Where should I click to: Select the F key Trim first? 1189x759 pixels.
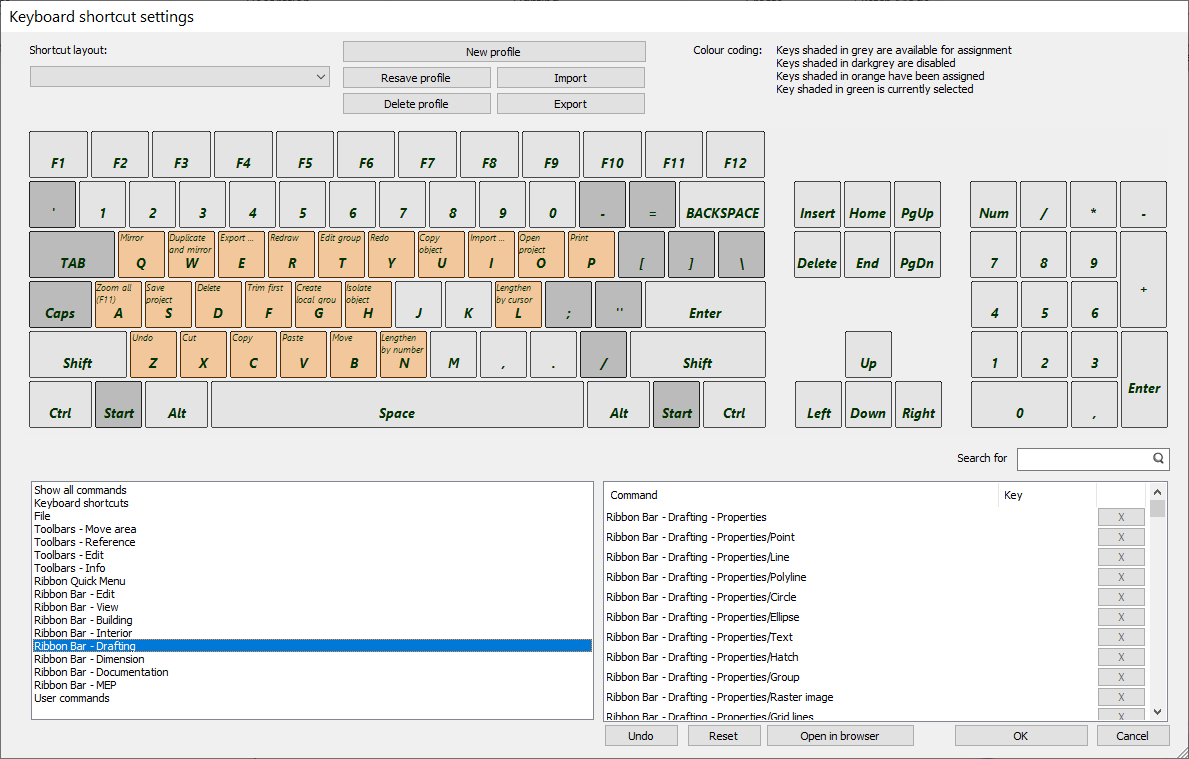[x=268, y=304]
